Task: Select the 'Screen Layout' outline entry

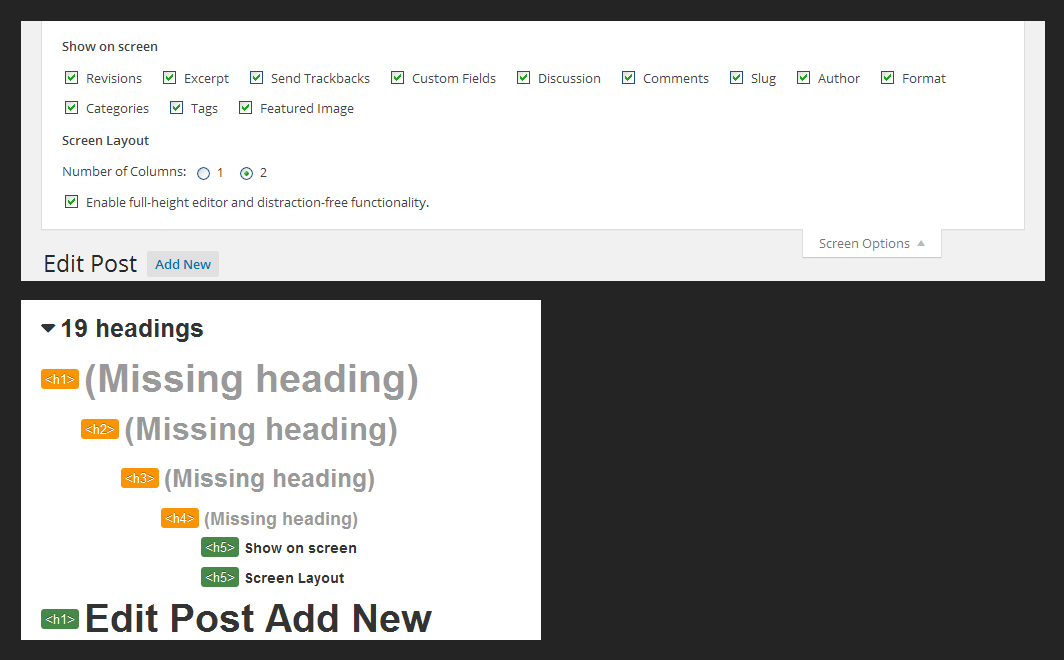Action: tap(294, 578)
